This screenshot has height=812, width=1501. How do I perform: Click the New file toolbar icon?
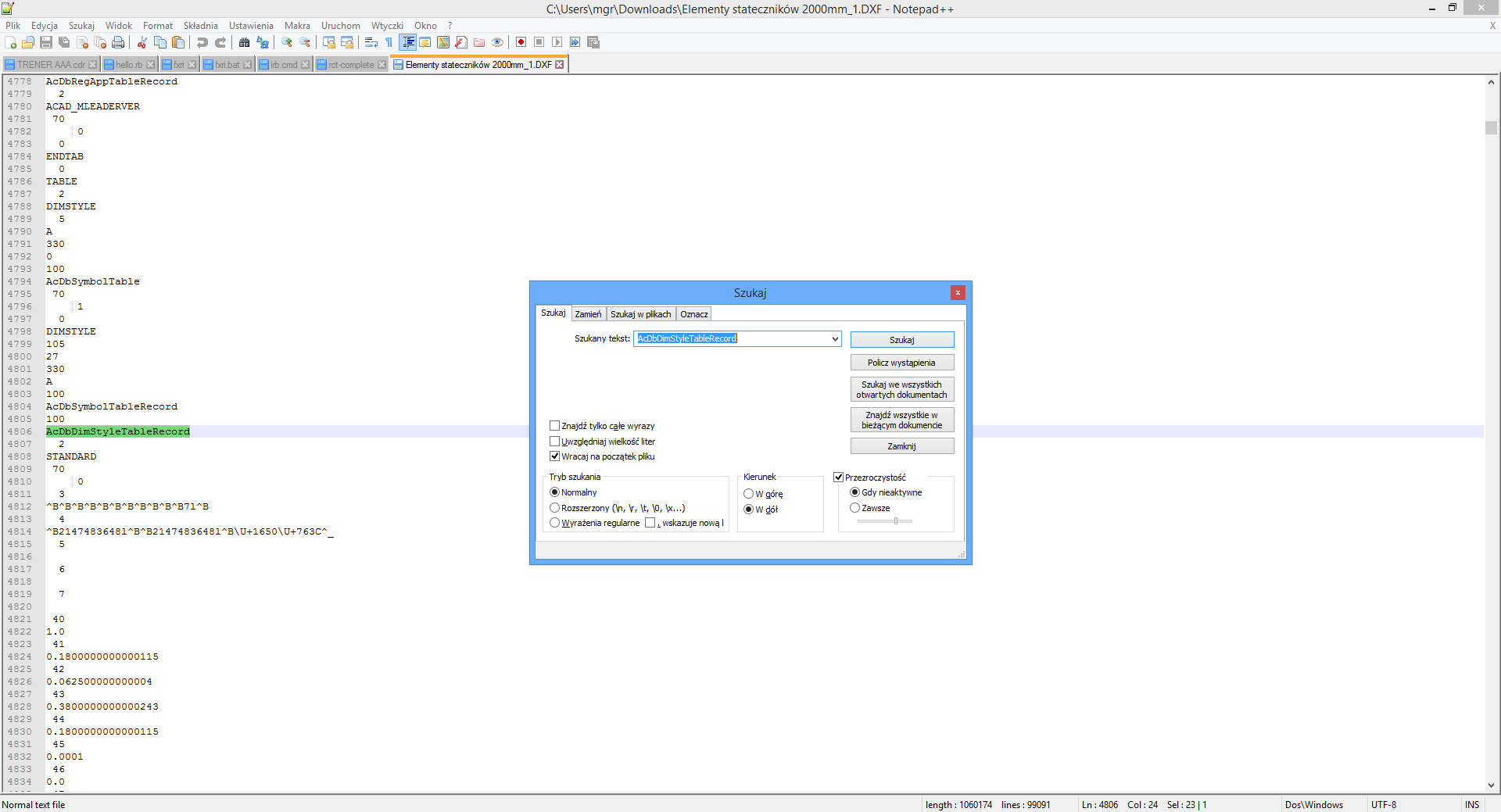(x=10, y=42)
